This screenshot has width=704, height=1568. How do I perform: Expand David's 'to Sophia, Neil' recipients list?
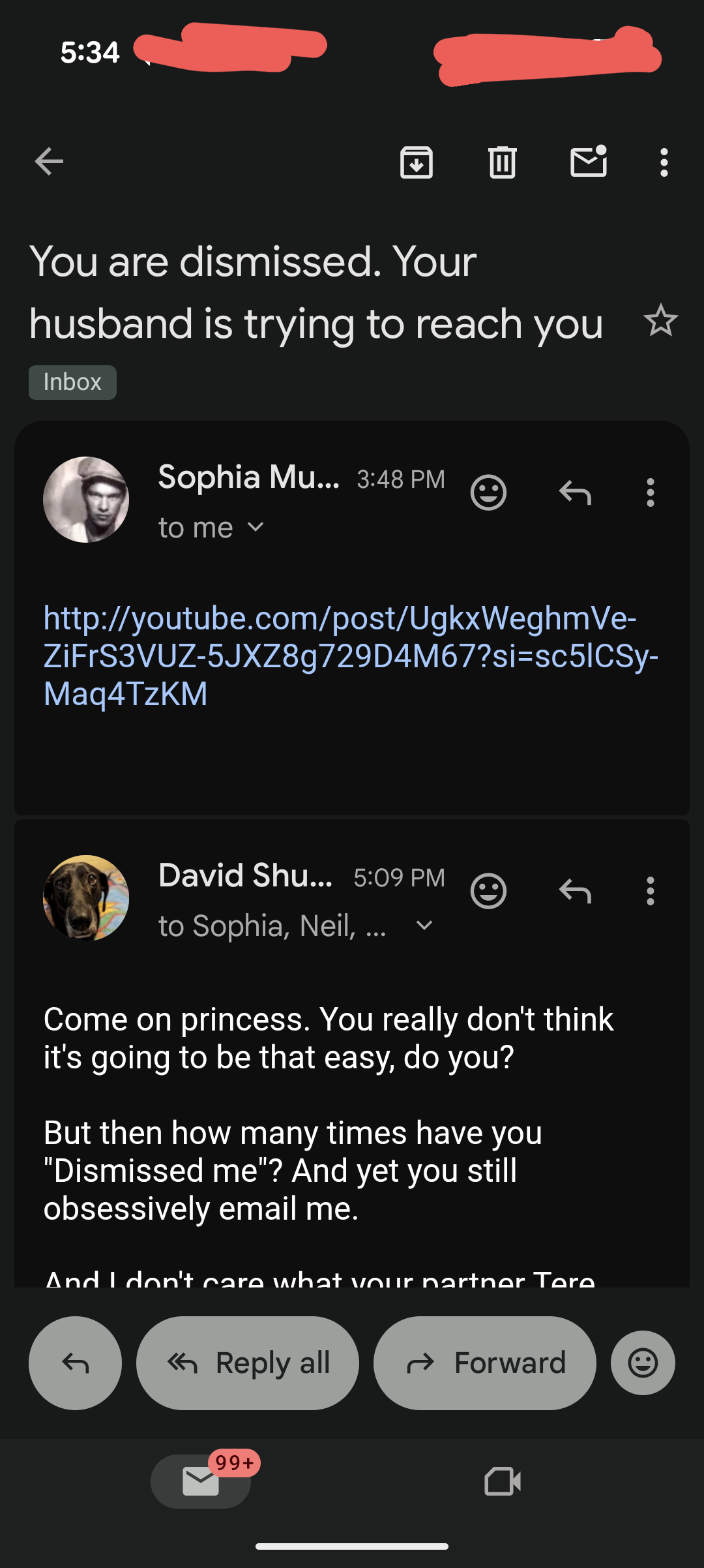pyautogui.click(x=424, y=926)
